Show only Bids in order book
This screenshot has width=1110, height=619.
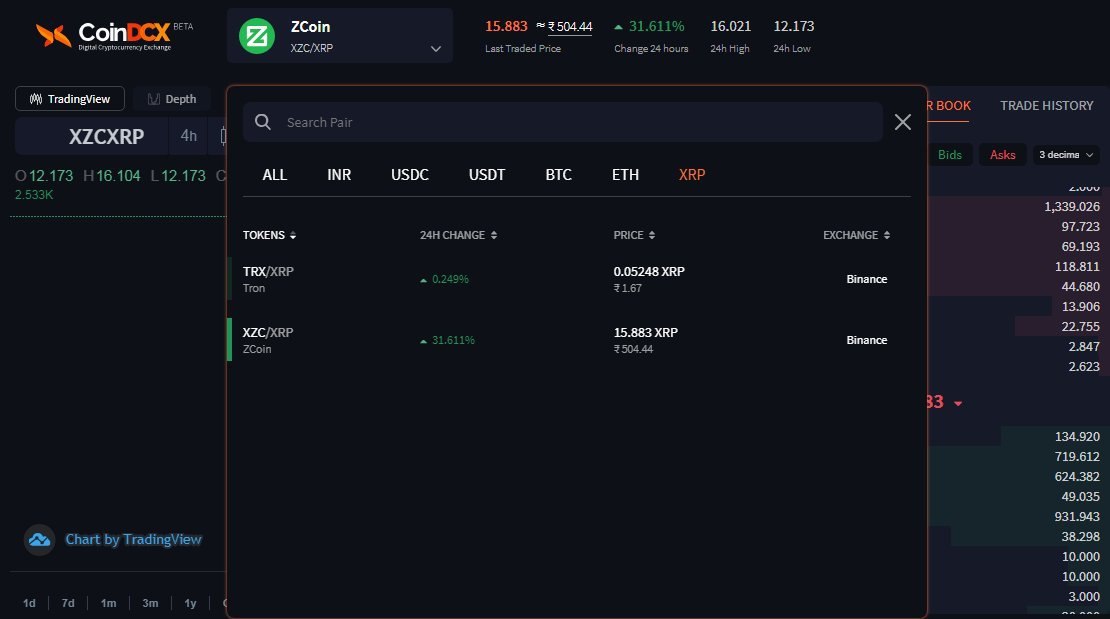[x=949, y=154]
